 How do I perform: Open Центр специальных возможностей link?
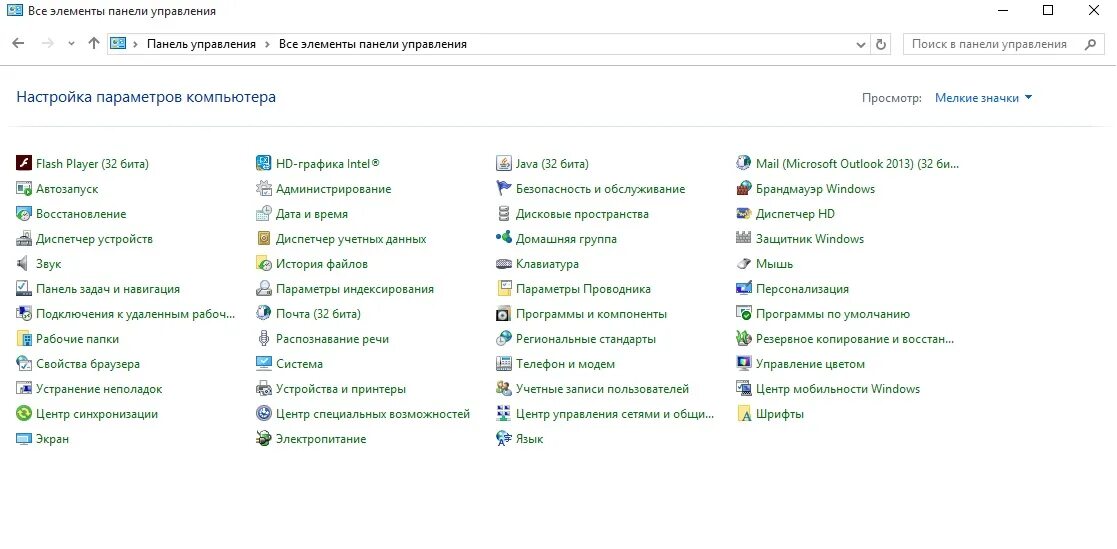pos(373,414)
